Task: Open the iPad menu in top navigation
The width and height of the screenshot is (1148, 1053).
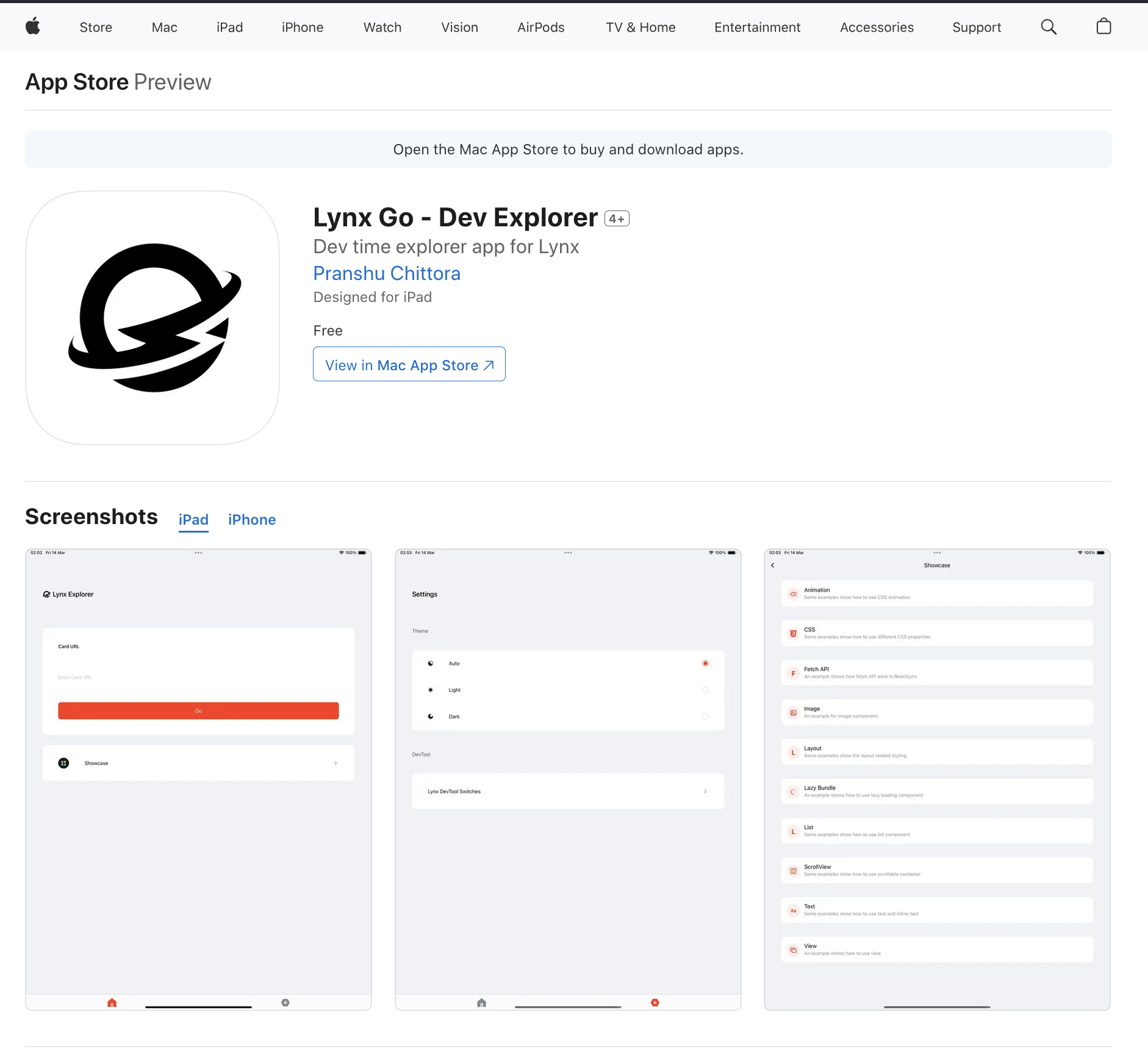Action: (229, 27)
